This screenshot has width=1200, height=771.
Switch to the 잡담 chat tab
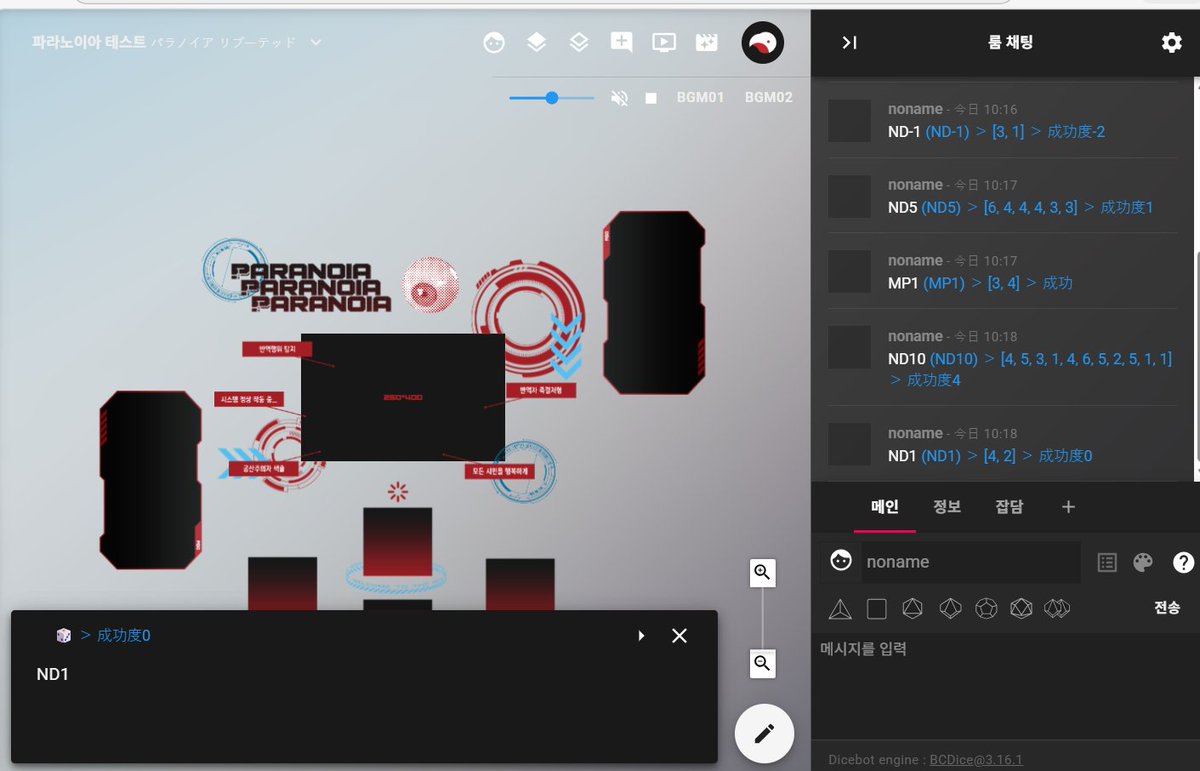[x=1009, y=507]
